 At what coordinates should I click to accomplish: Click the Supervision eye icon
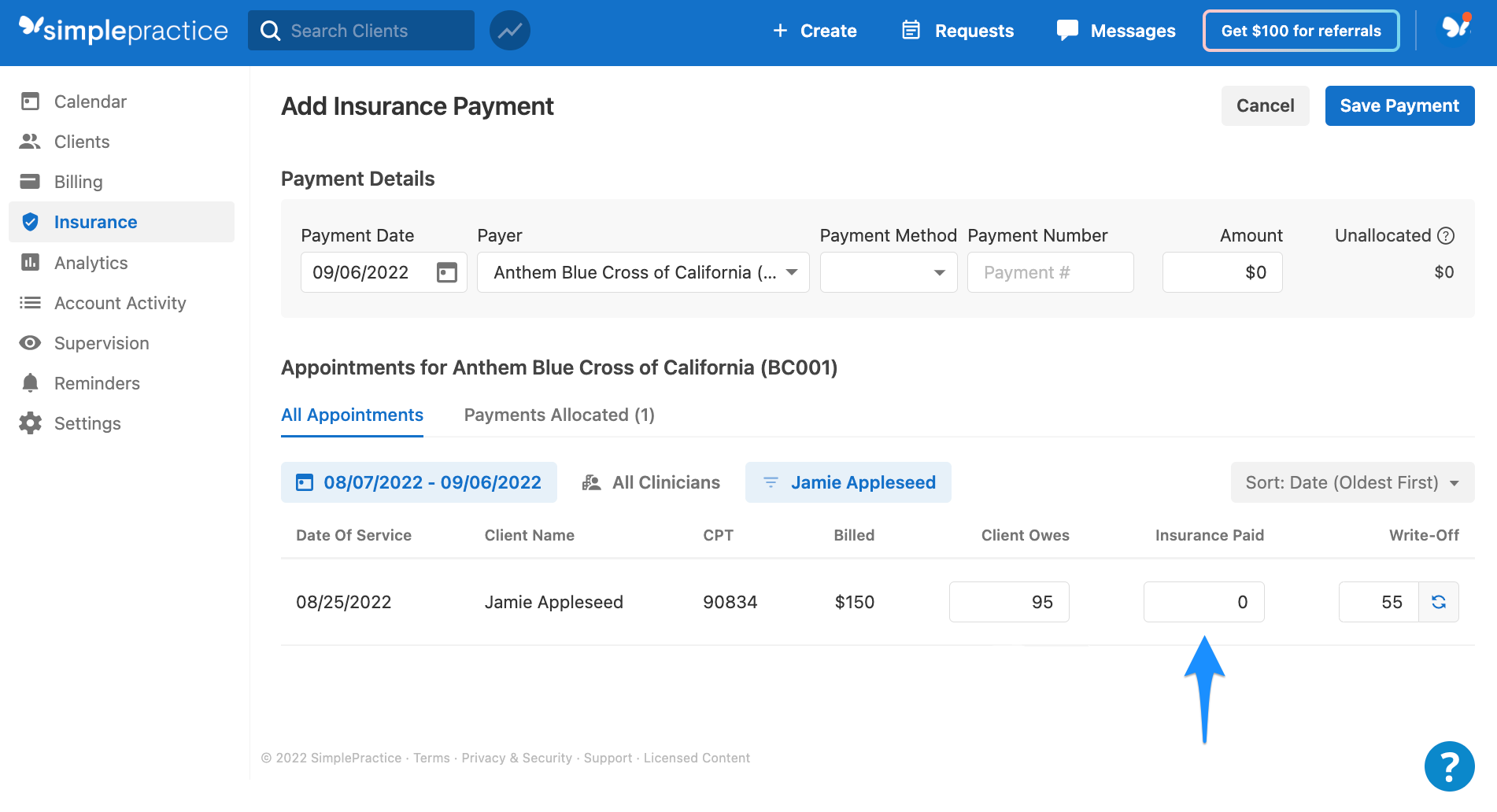[x=30, y=343]
